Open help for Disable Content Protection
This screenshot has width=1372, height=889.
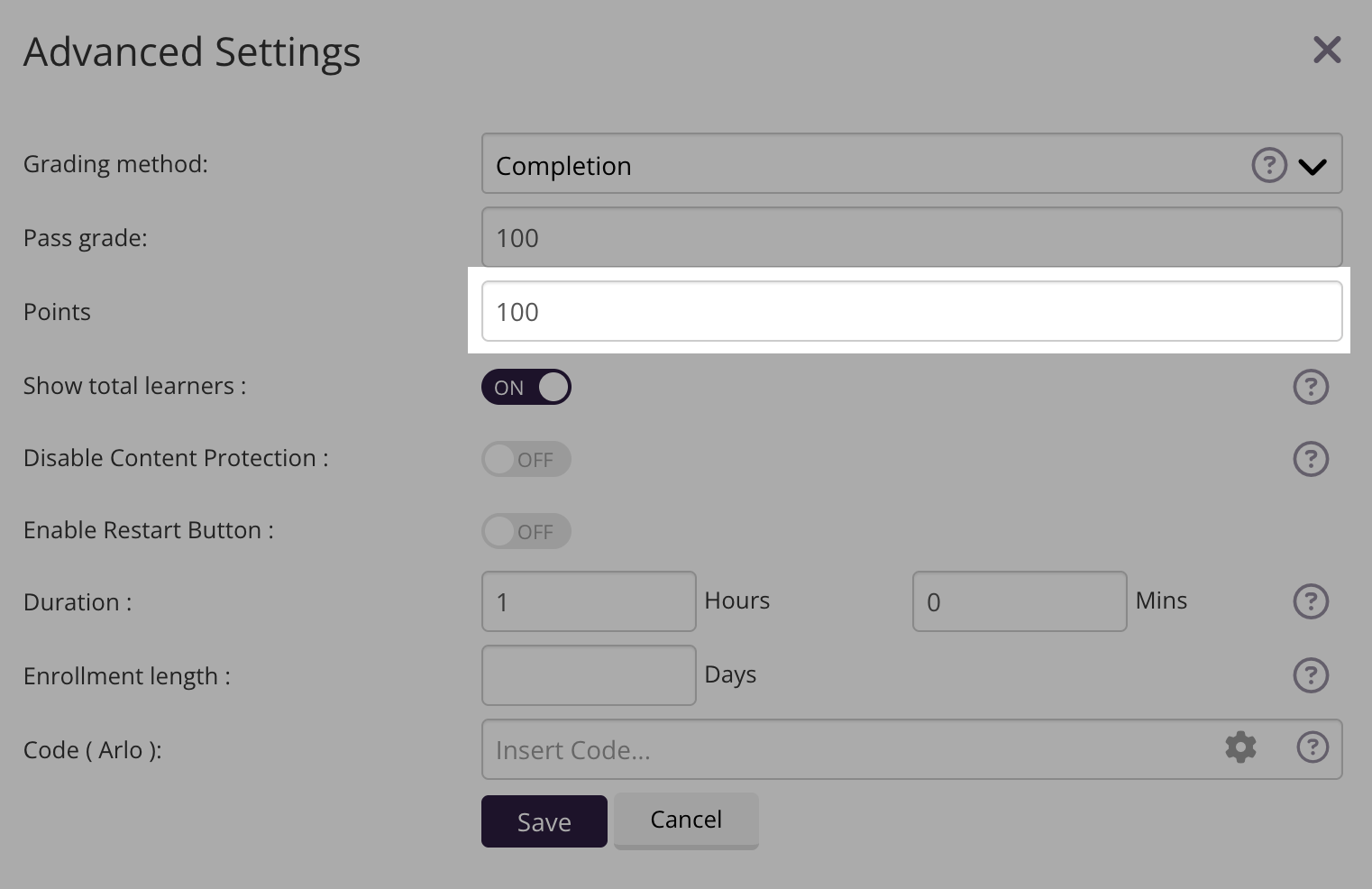coord(1310,459)
